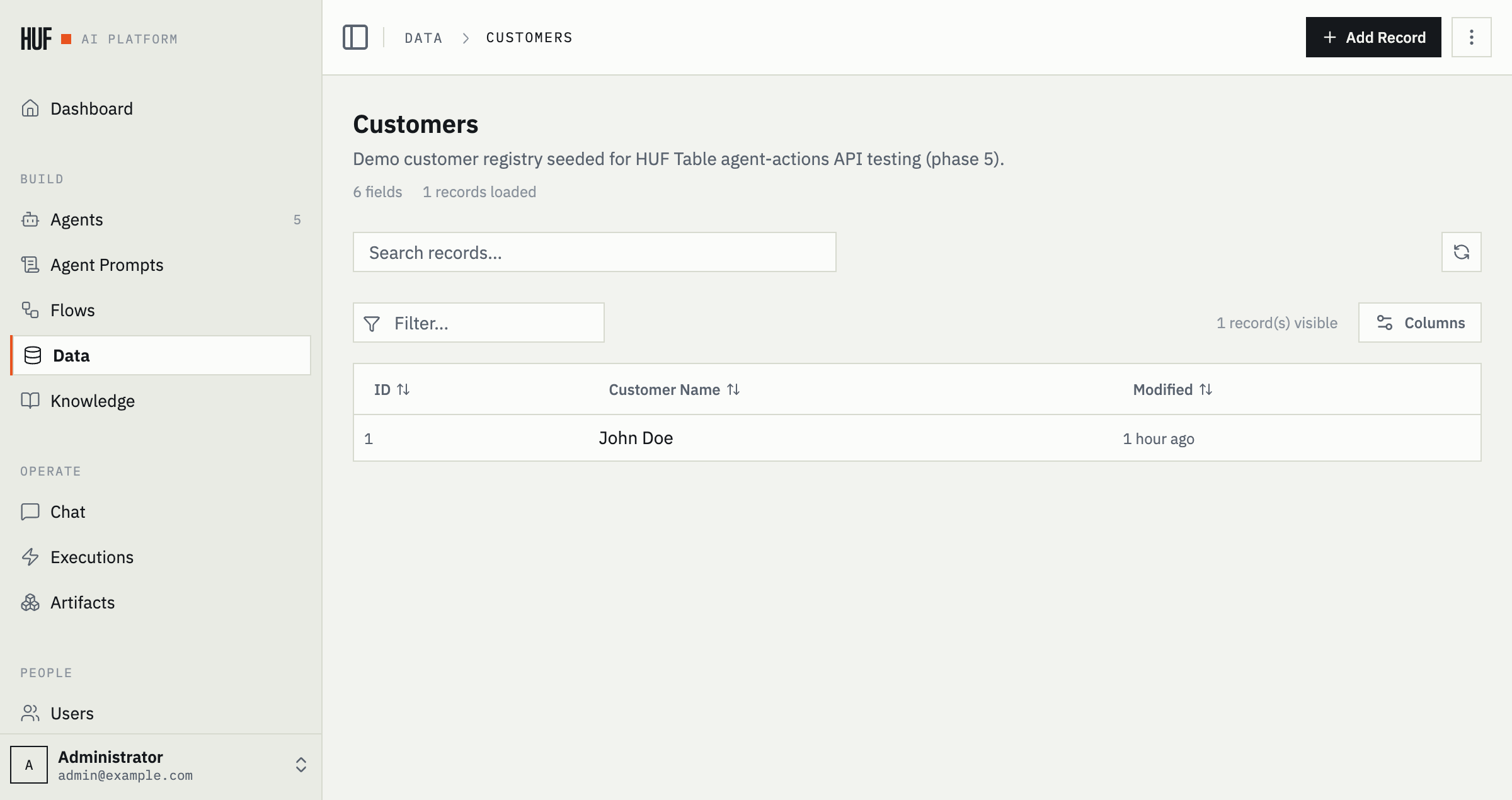This screenshot has height=800, width=1512.
Task: Click the DATA breadcrumb link
Action: [423, 38]
